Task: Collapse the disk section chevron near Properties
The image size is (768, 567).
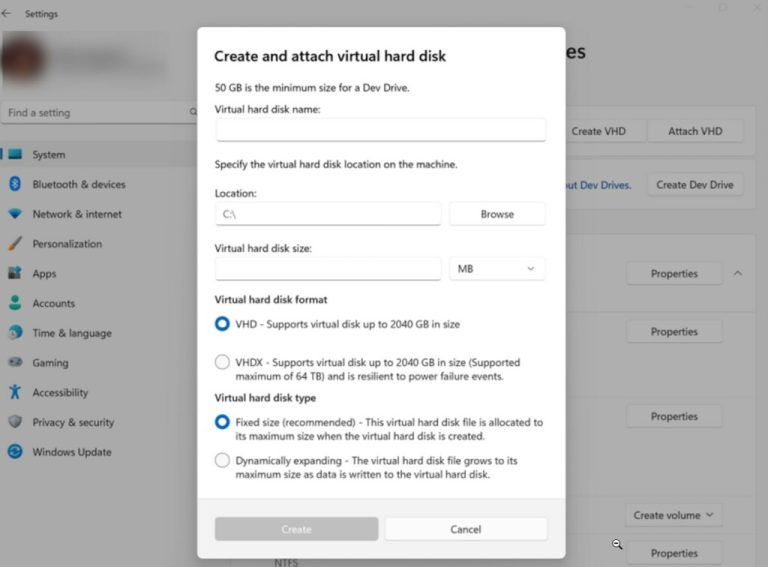Action: coord(738,273)
